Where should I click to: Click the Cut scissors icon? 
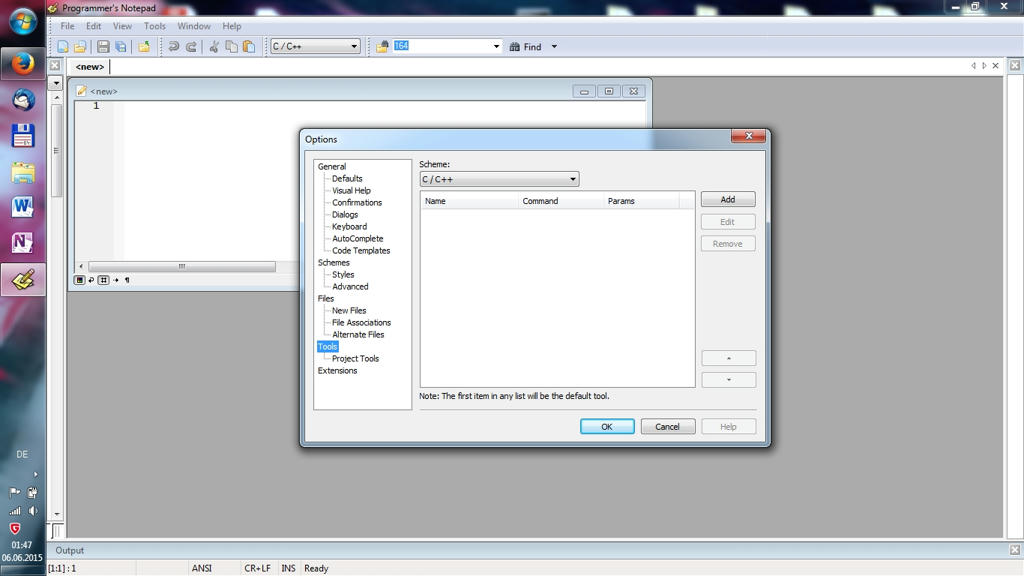tap(213, 47)
